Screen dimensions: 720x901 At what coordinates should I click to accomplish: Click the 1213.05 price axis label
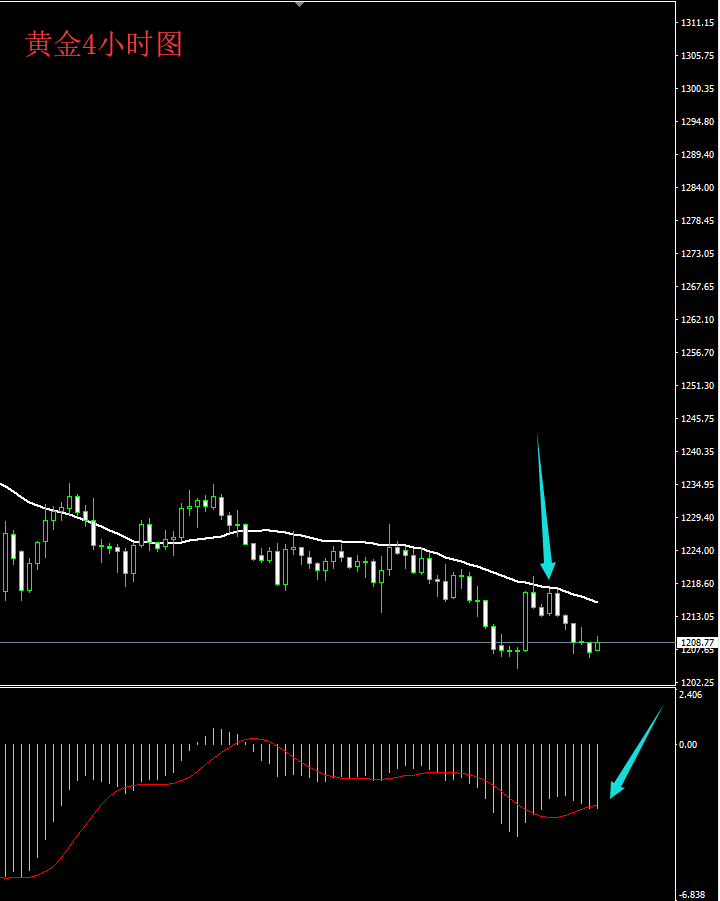coord(697,616)
